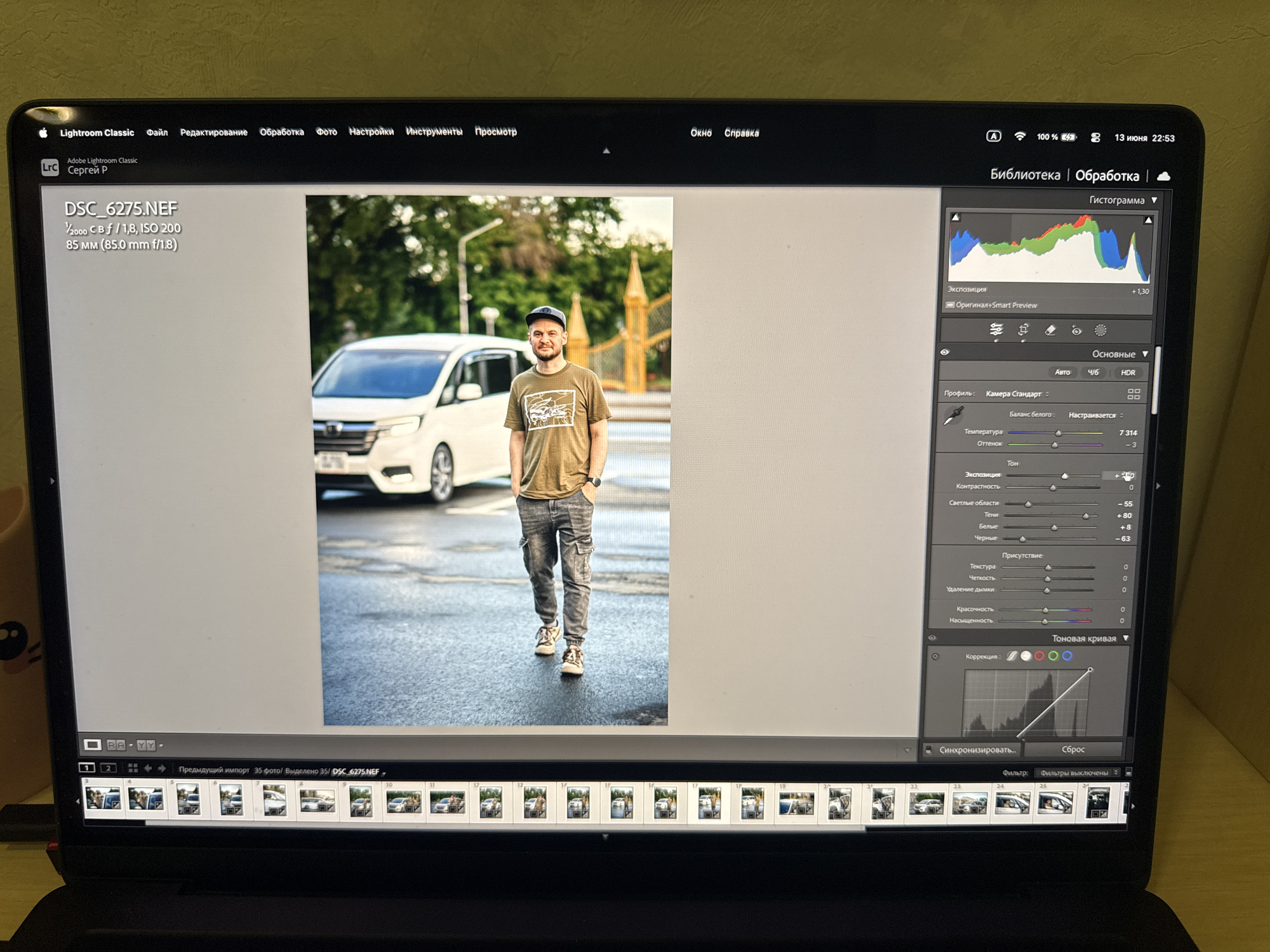This screenshot has height=952, width=1270.
Task: Open the Профиль Камера Стандарт dropdown
Action: coord(1017,394)
